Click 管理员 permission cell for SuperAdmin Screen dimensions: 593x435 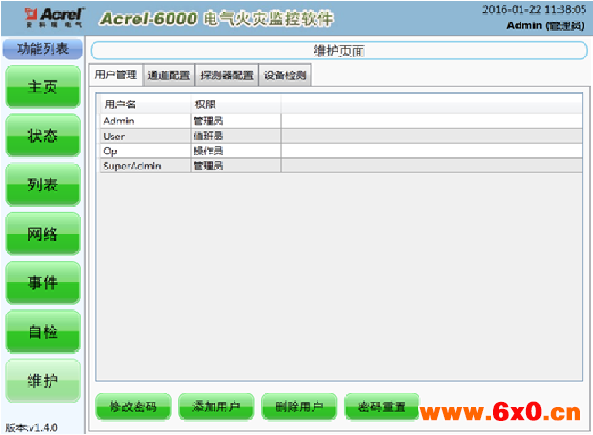click(236, 166)
